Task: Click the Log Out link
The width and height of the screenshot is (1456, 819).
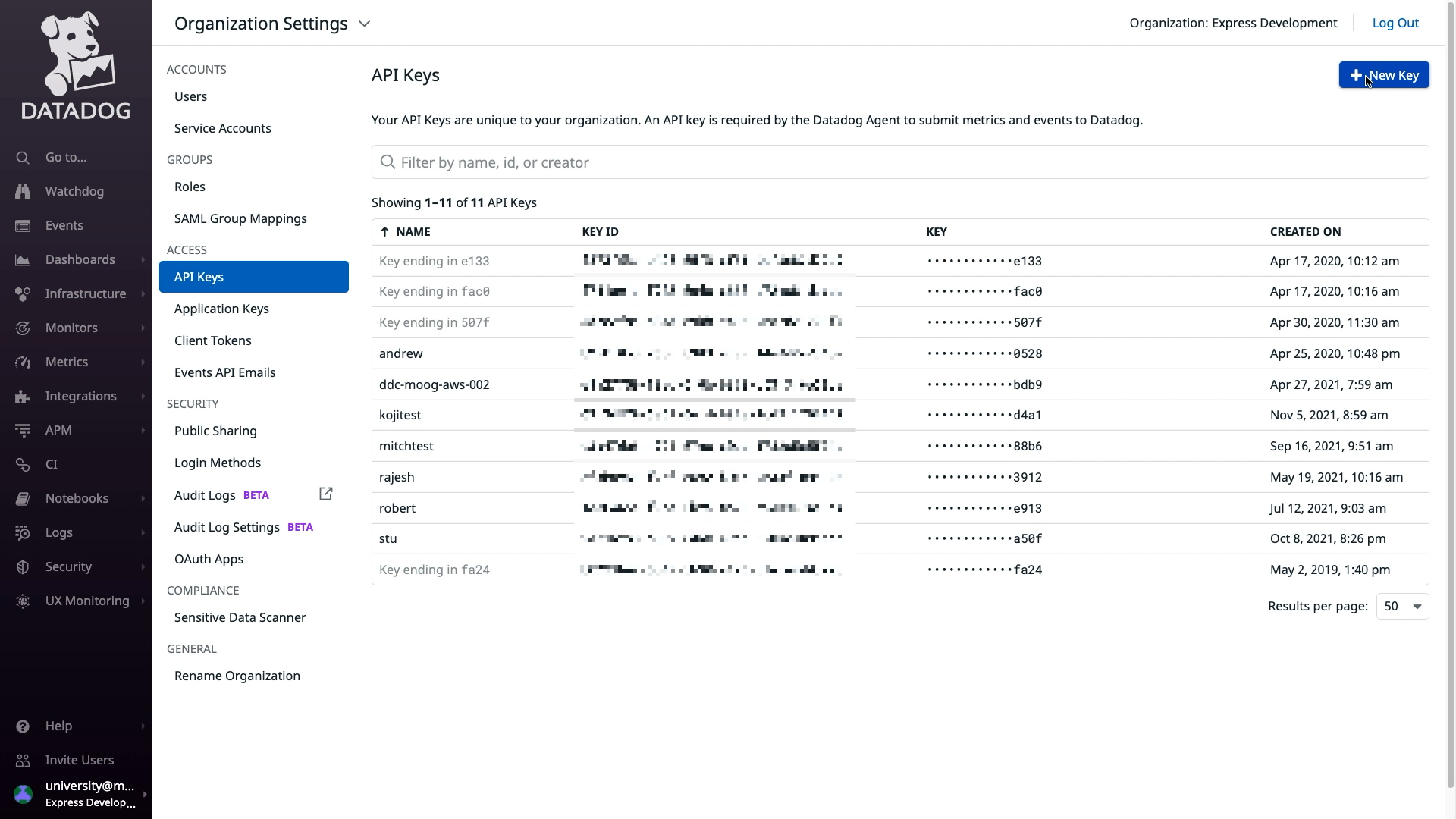Action: (1395, 23)
